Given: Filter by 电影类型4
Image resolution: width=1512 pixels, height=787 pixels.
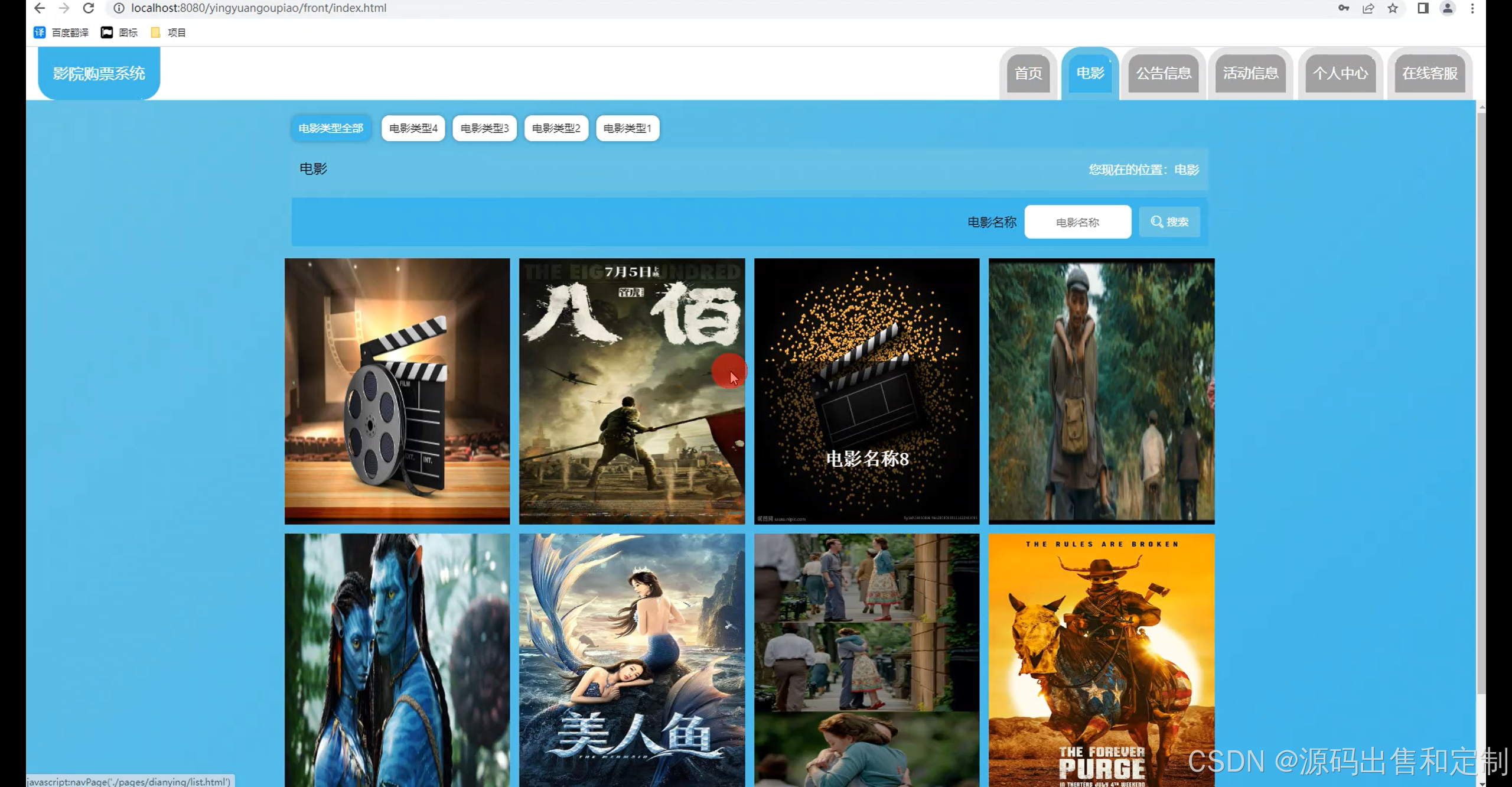Looking at the screenshot, I should point(413,128).
